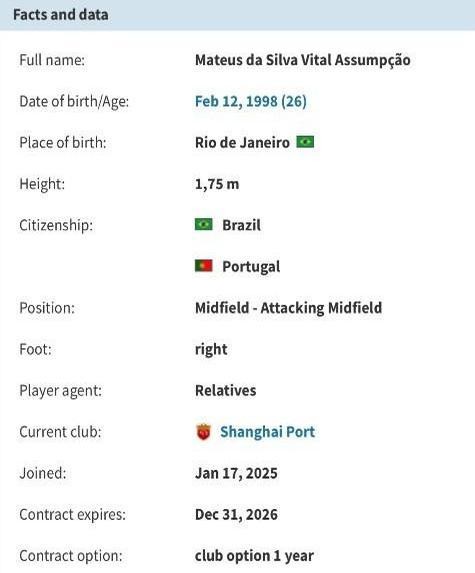Click the Brazil citizenship text

[242, 225]
